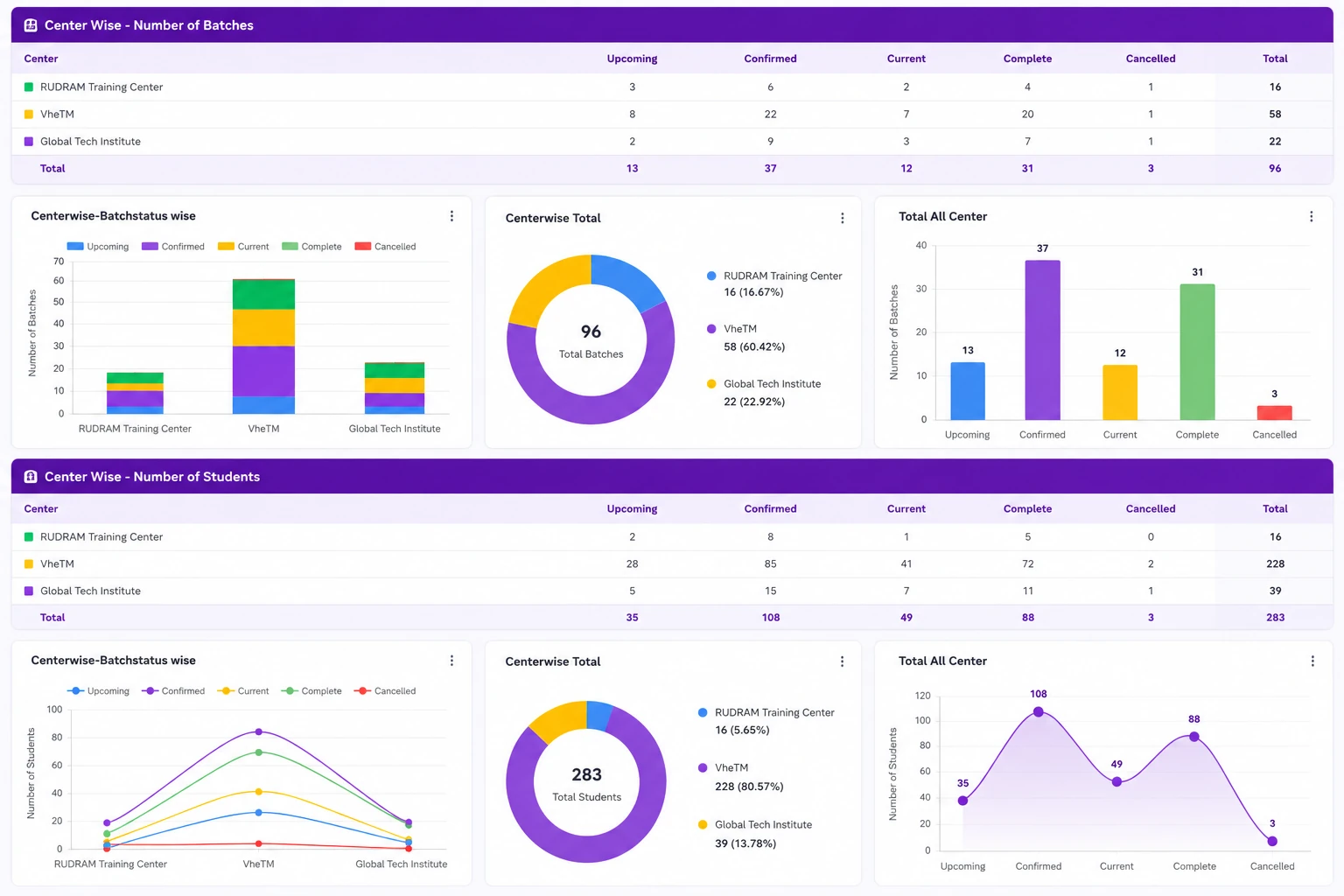Click purple swatch beside Global Tech in students table
The image size is (1344, 896).
pyautogui.click(x=29, y=591)
